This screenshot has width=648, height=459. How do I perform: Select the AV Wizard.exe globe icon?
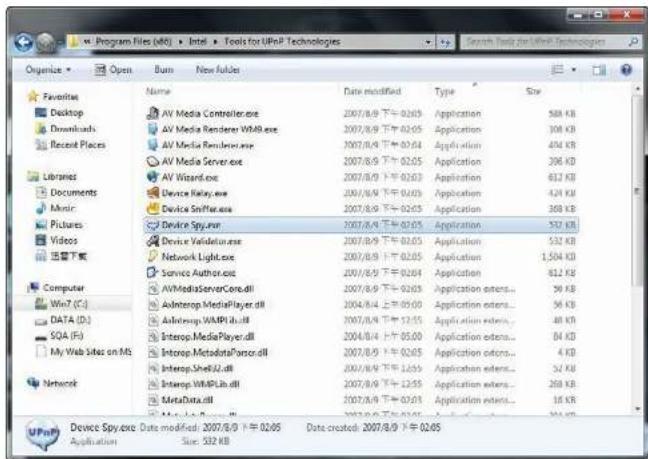153,177
